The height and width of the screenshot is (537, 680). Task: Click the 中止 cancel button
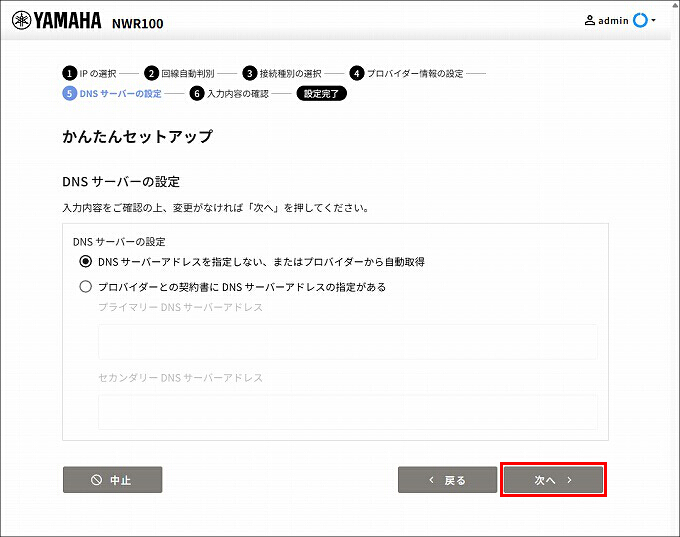tap(112, 480)
